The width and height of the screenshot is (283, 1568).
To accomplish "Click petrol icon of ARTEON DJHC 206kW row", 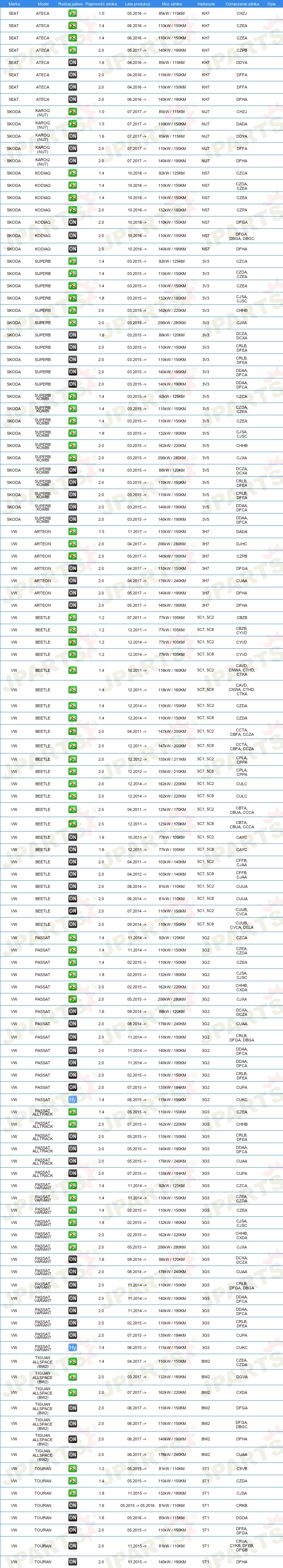I will click(73, 544).
